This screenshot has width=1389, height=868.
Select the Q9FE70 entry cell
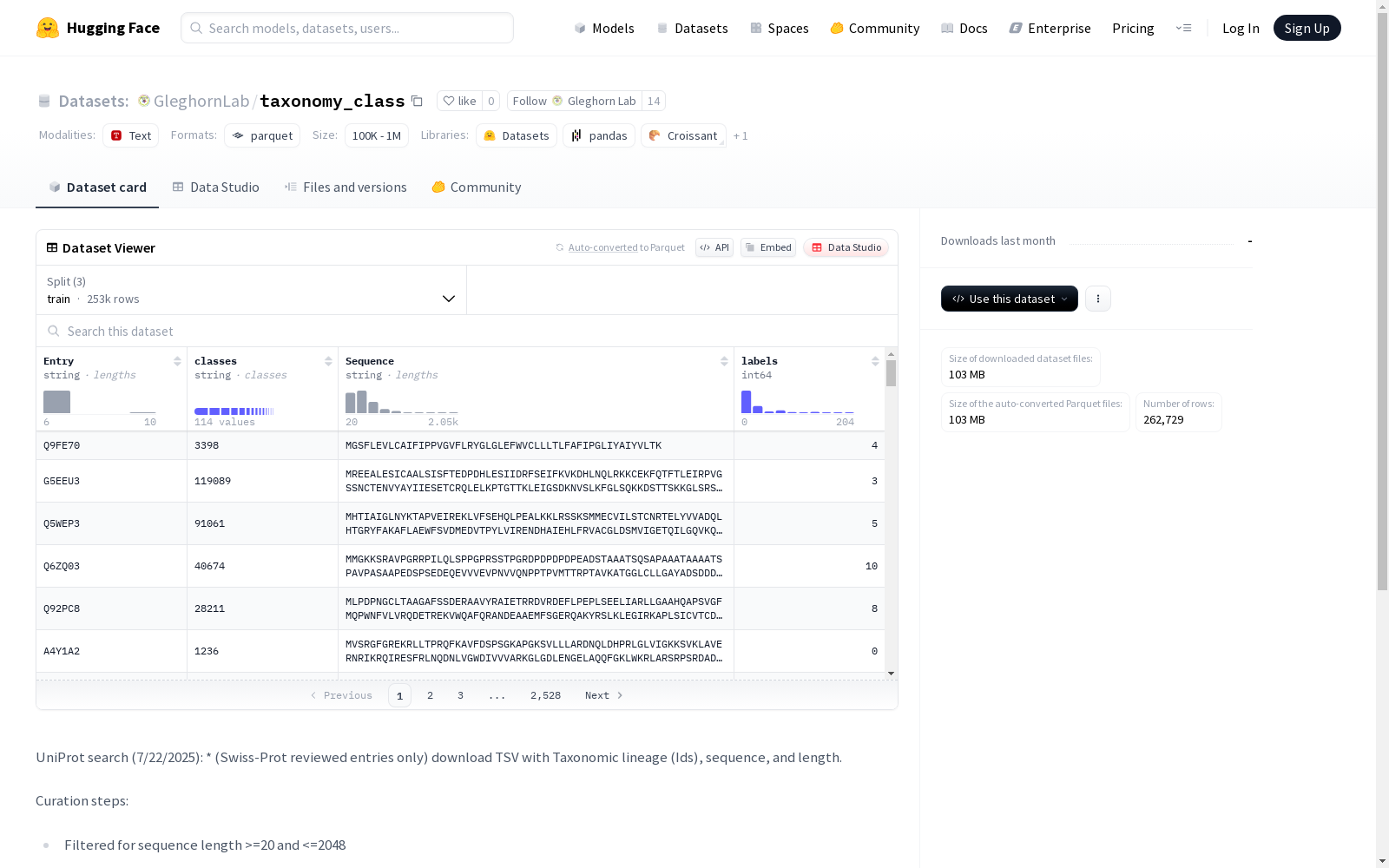tap(111, 445)
